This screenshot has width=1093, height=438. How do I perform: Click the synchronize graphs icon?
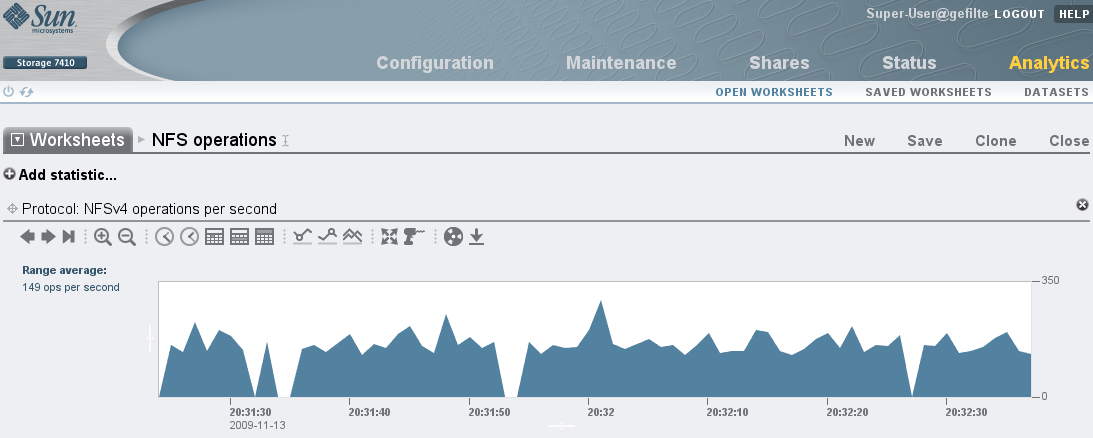point(453,237)
